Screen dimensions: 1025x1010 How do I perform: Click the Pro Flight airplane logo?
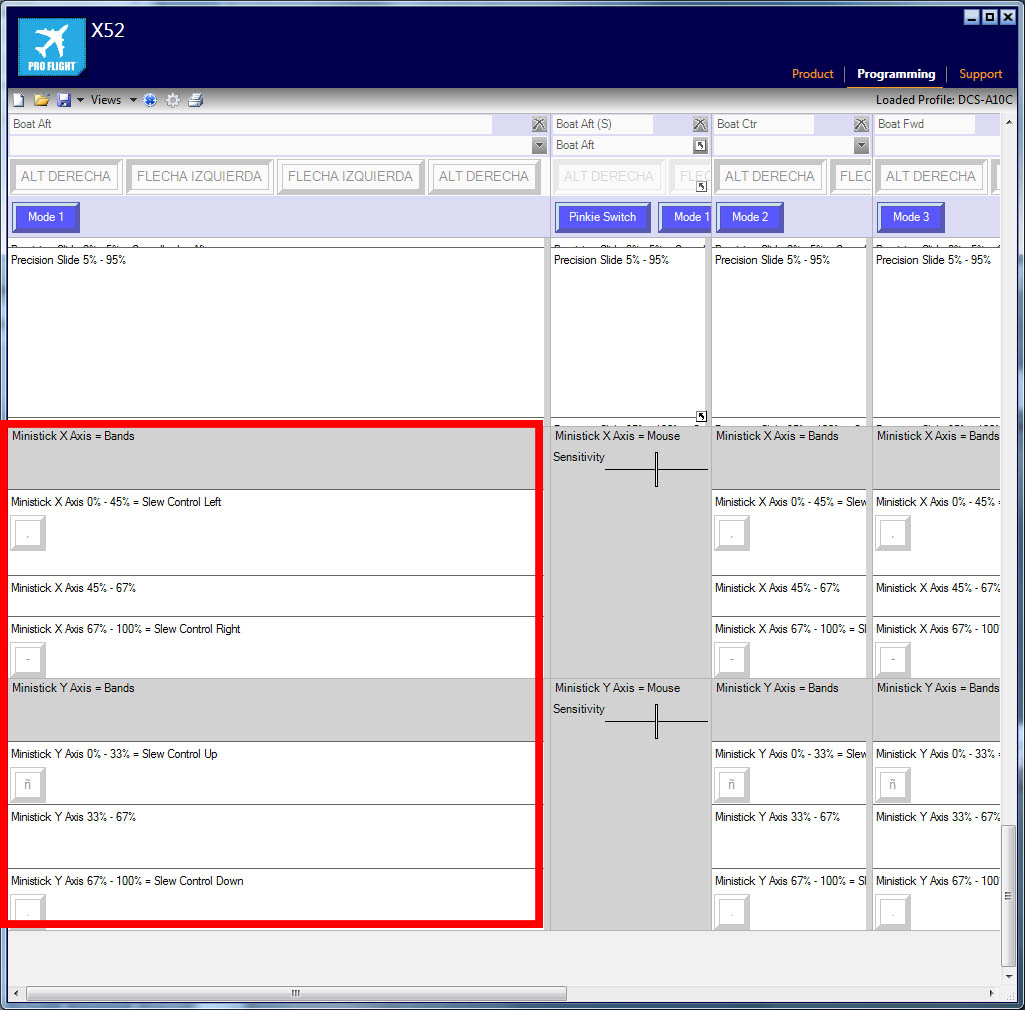click(52, 46)
